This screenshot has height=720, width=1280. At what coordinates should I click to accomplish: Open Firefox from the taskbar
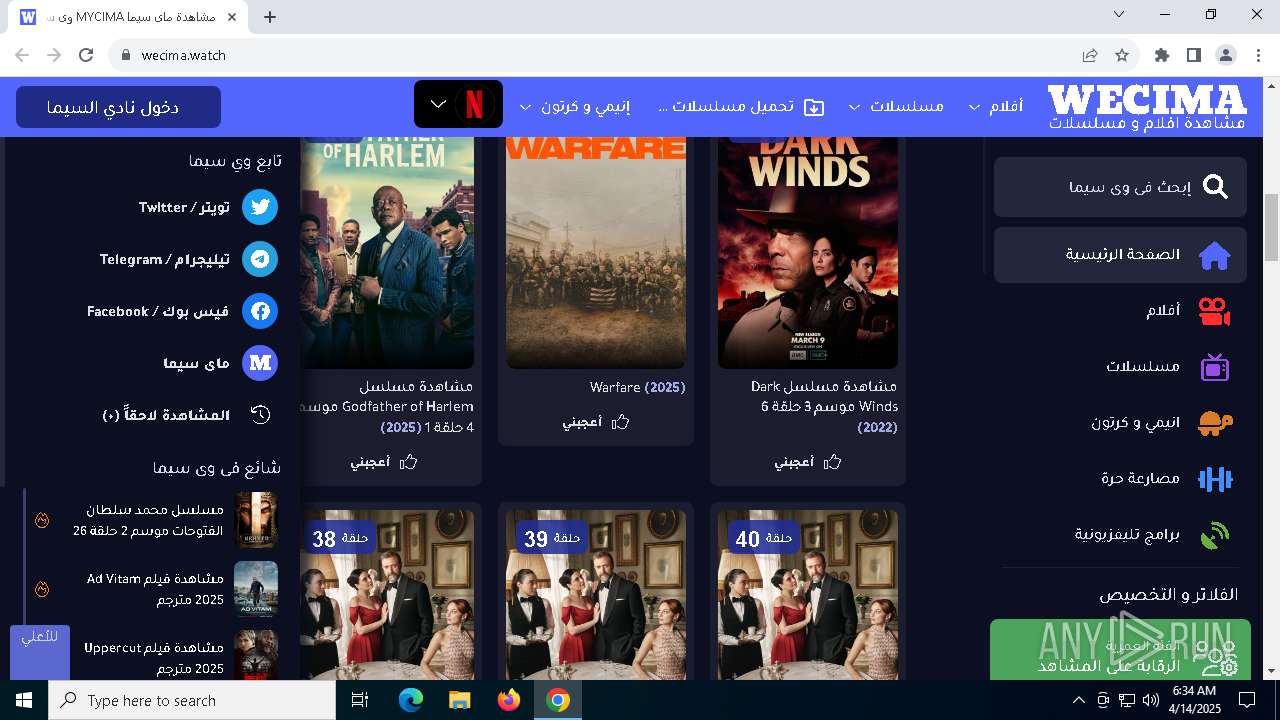pos(509,700)
